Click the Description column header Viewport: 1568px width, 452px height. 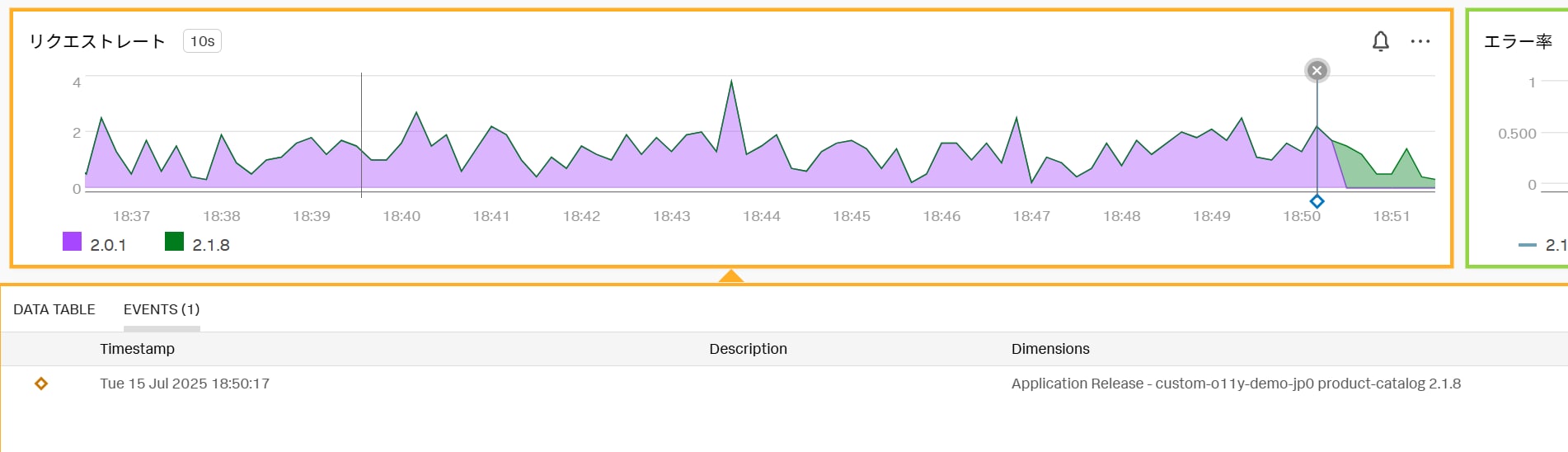point(748,349)
